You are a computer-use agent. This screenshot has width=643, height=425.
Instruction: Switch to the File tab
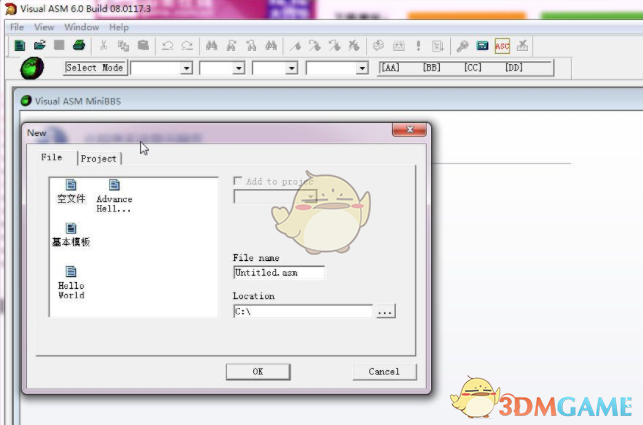(52, 157)
